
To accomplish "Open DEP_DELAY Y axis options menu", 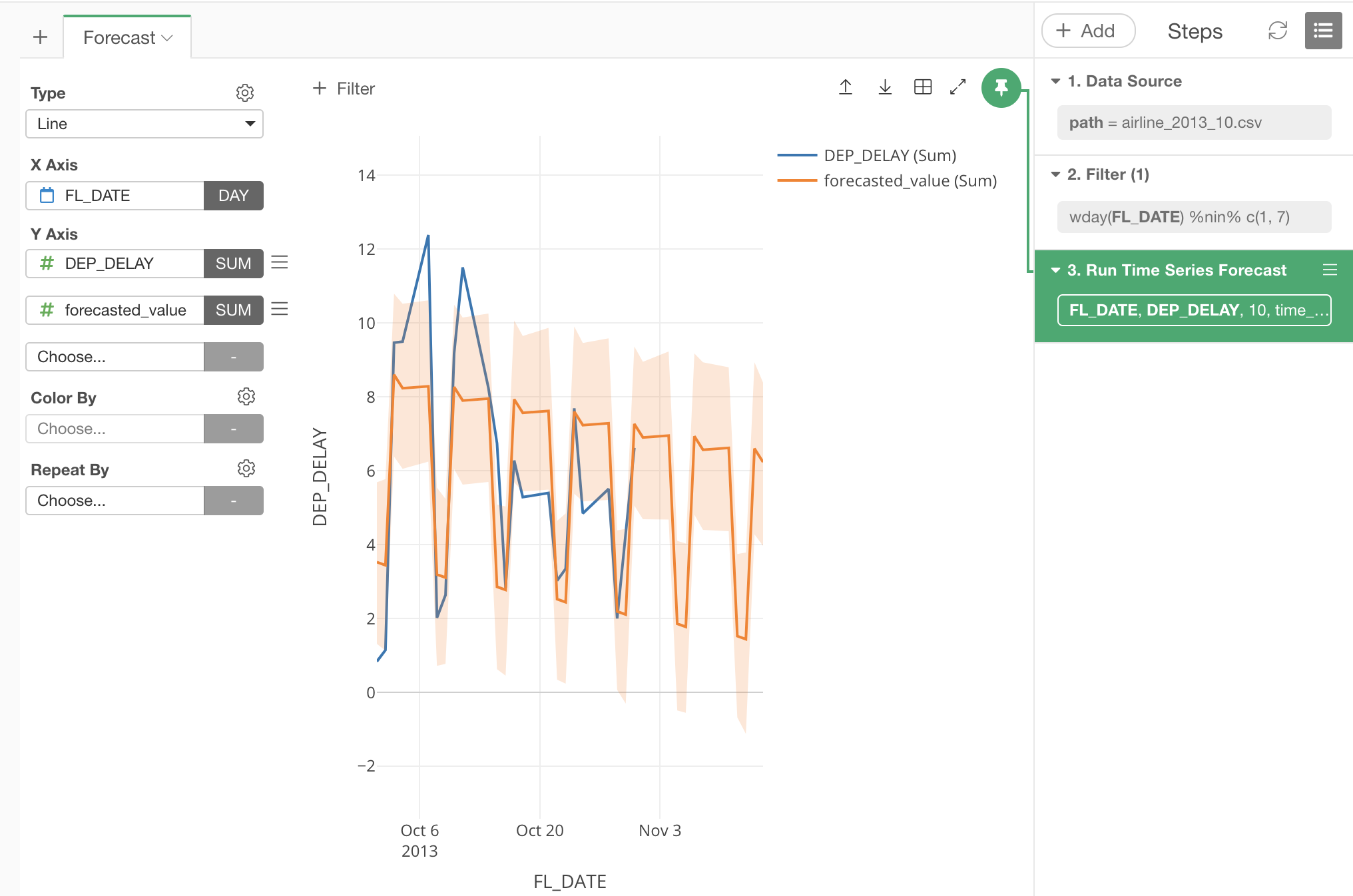I will (280, 262).
